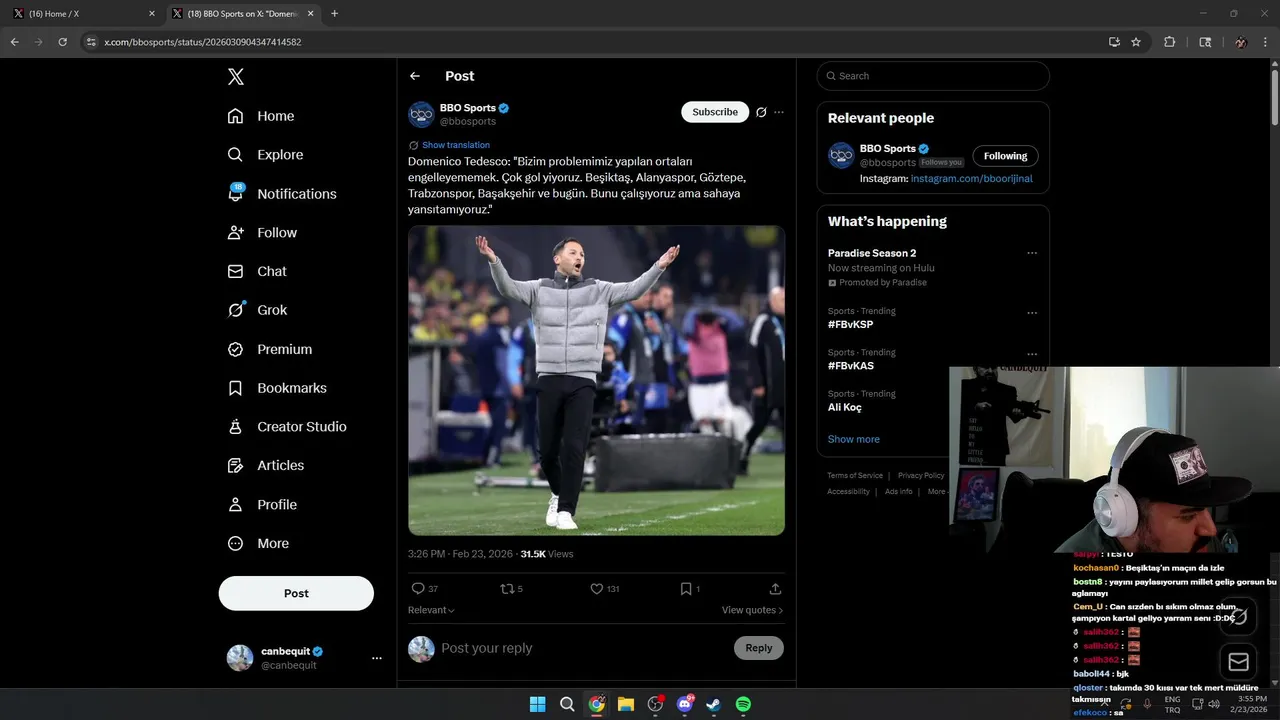Open a new browser tab

(334, 14)
